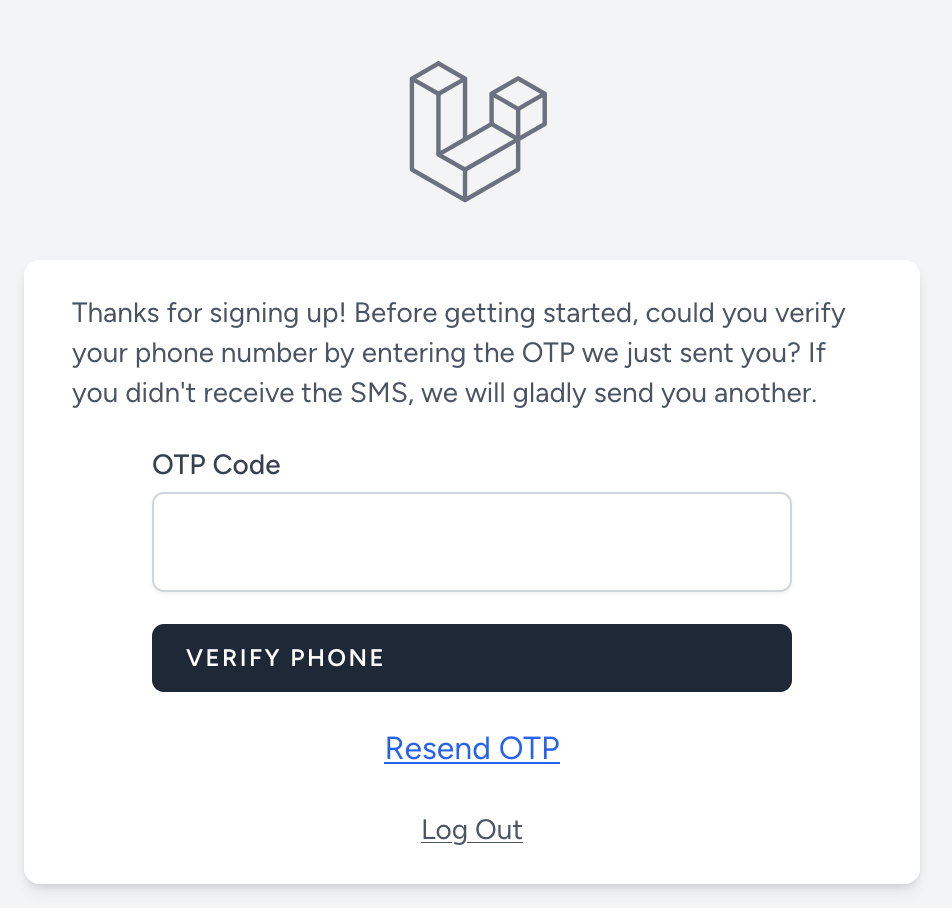Viewport: 952px width, 908px height.
Task: Open the home page via Laravel logo
Action: pos(477,131)
